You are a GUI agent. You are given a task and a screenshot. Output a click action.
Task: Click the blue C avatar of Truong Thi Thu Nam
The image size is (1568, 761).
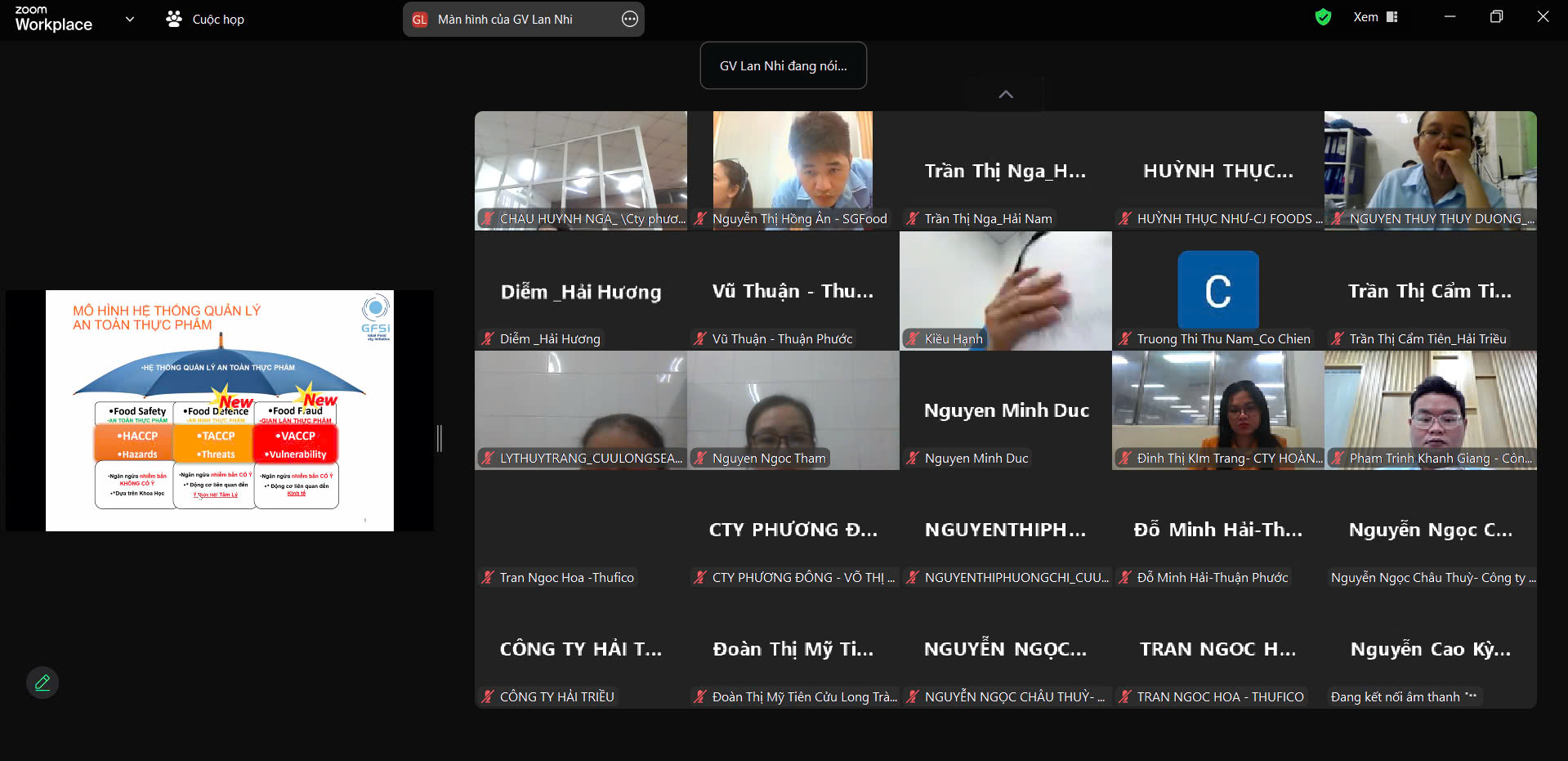[1217, 290]
